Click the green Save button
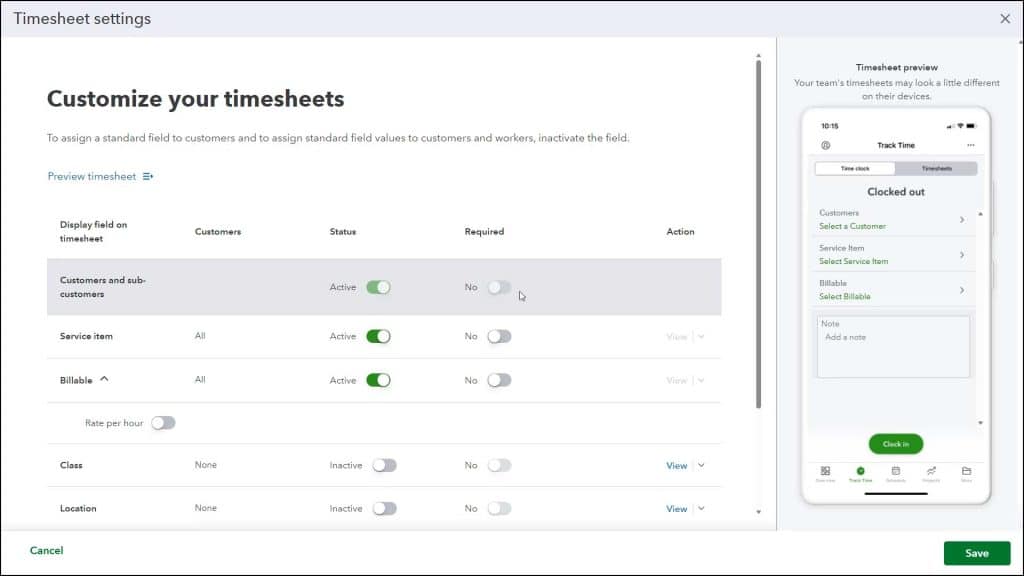Screen dimensions: 1024x576 coord(976,552)
